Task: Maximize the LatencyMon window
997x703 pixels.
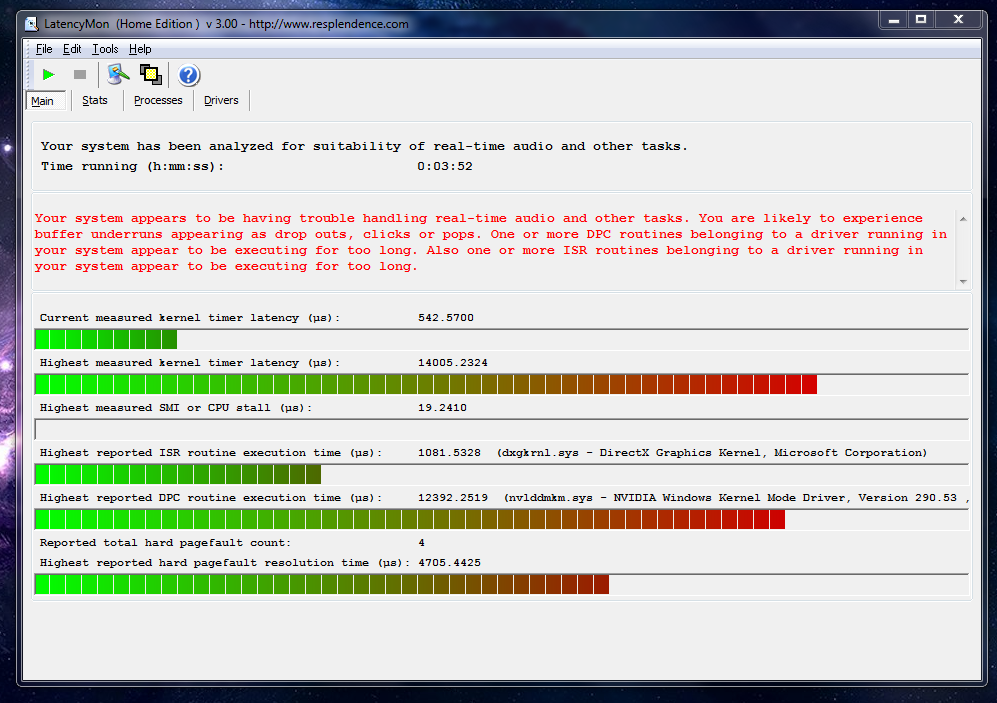Action: pyautogui.click(x=921, y=20)
